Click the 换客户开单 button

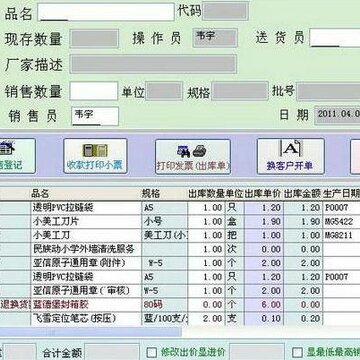pyautogui.click(x=291, y=157)
